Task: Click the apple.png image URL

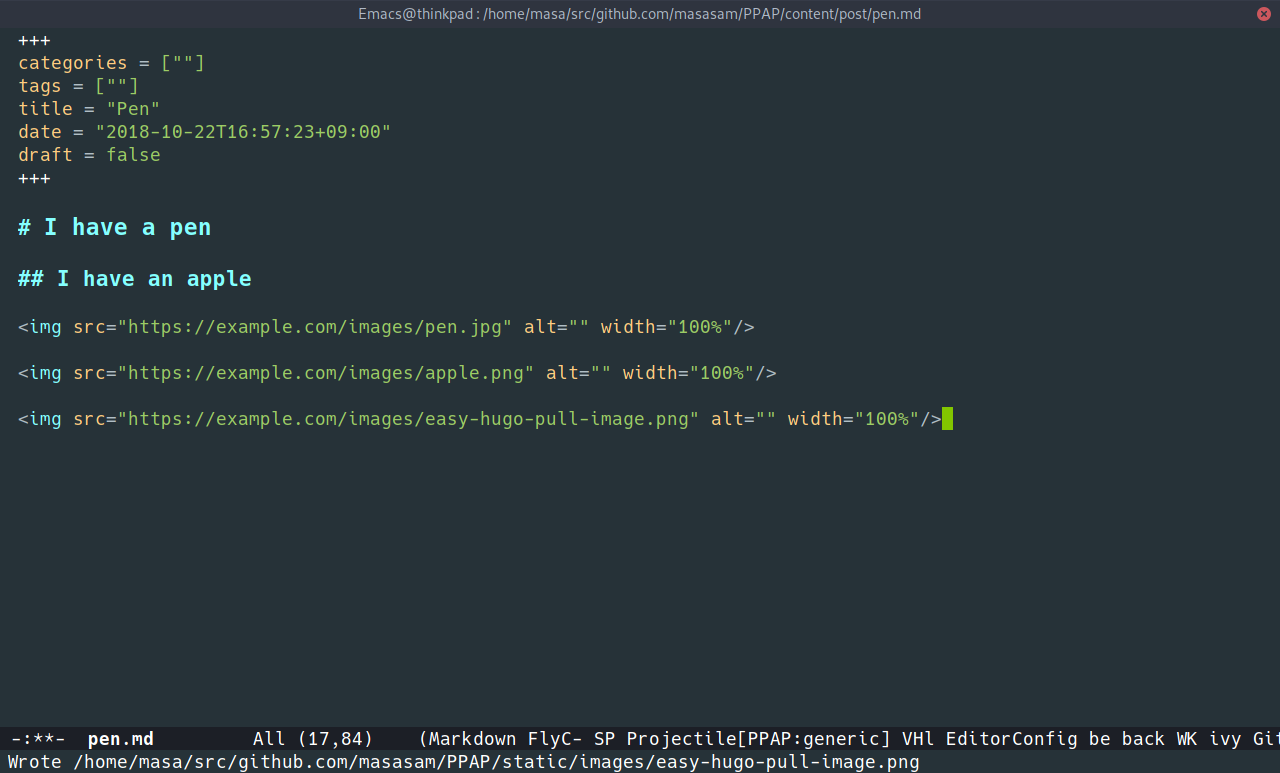Action: point(327,373)
